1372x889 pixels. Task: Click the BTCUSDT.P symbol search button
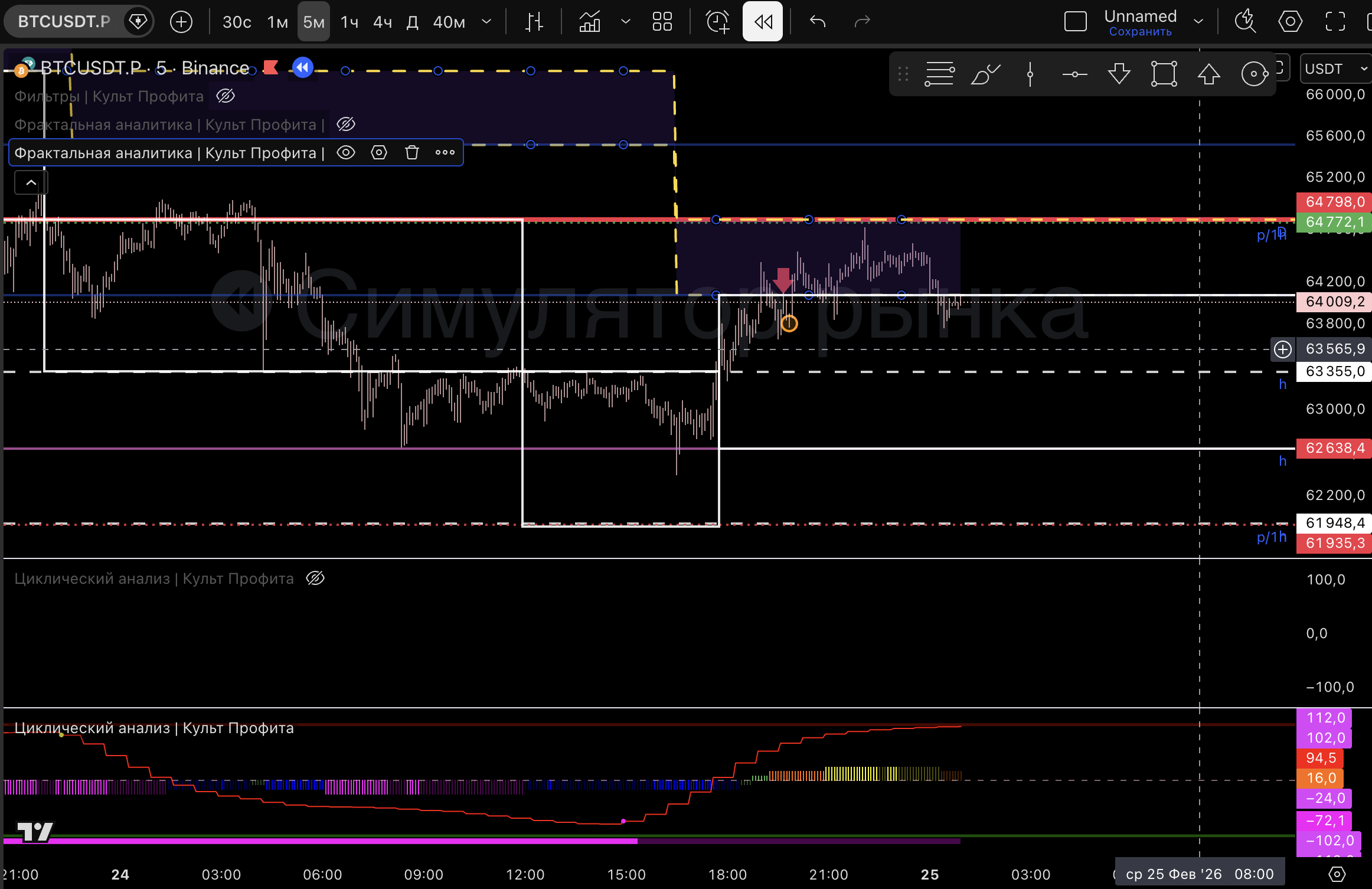tap(64, 22)
